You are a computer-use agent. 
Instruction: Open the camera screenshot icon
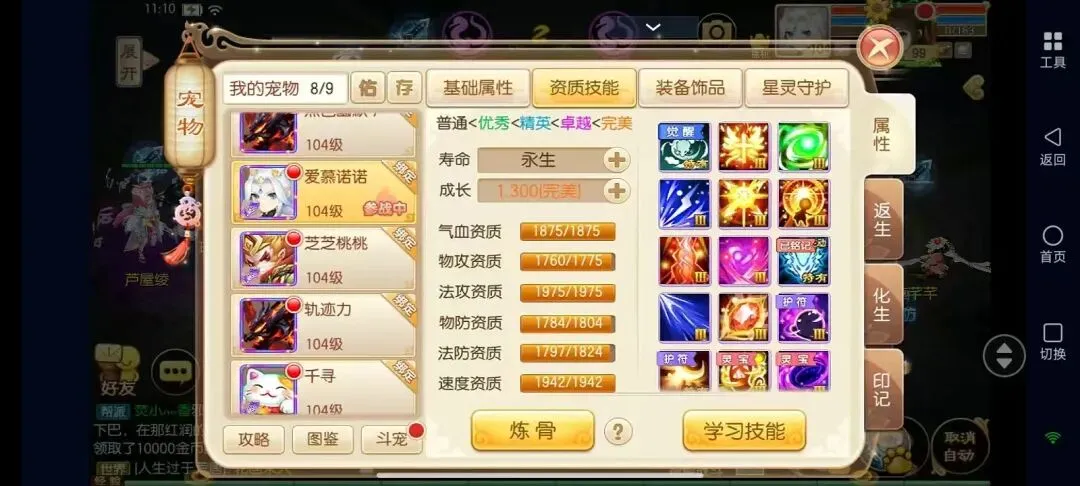pos(717,31)
